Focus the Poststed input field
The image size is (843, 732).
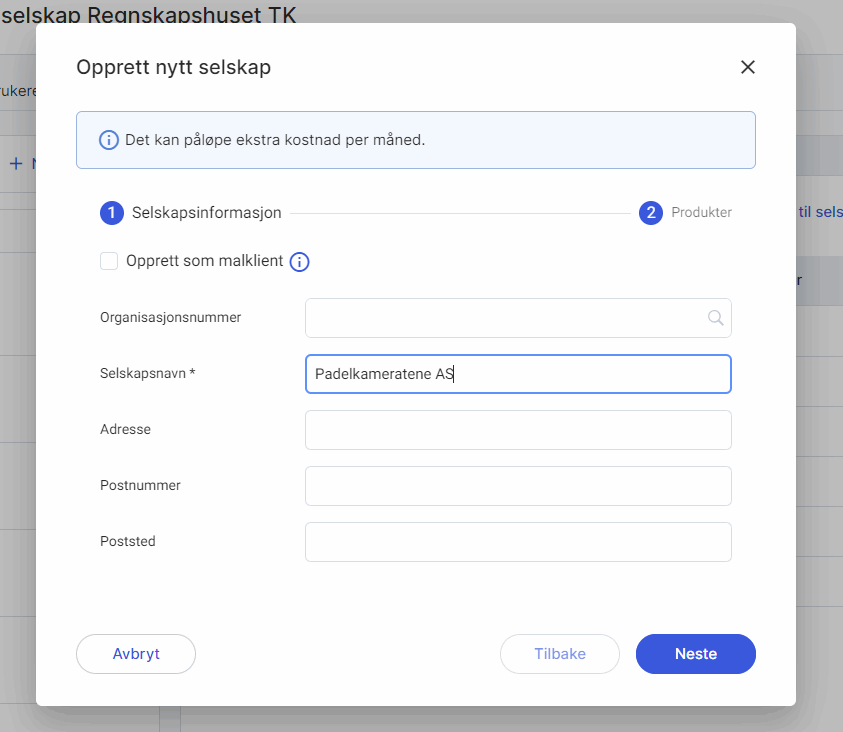click(518, 542)
